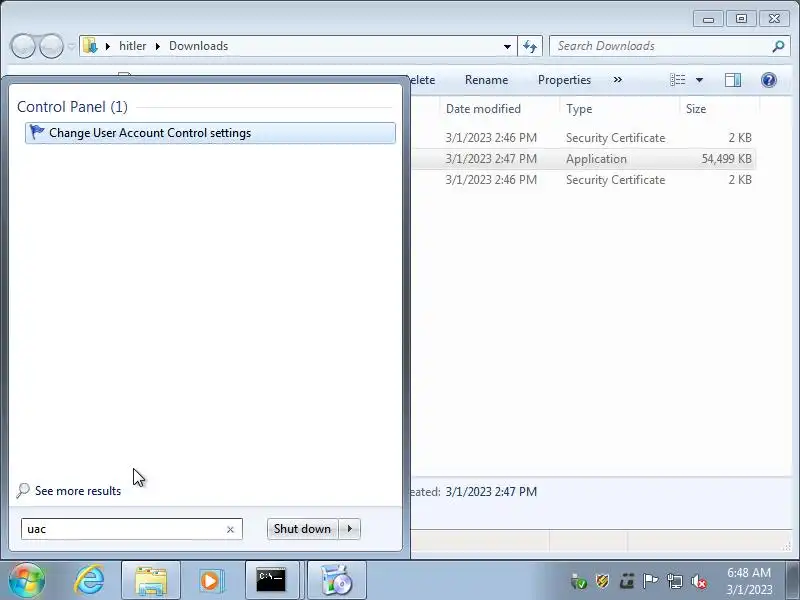This screenshot has width=800, height=600.
Task: Toggle the preview pane button
Action: pos(733,80)
